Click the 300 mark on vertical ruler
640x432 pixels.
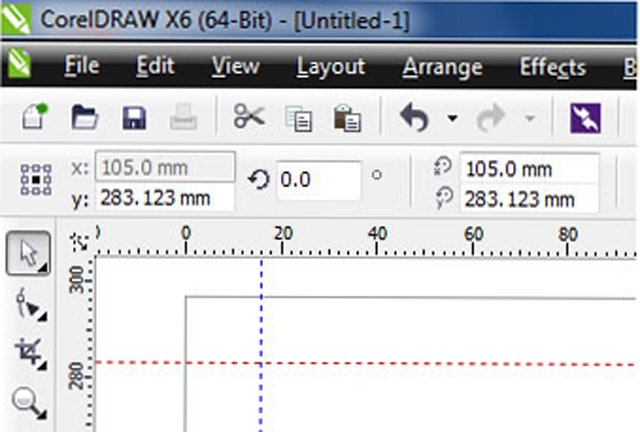click(77, 280)
